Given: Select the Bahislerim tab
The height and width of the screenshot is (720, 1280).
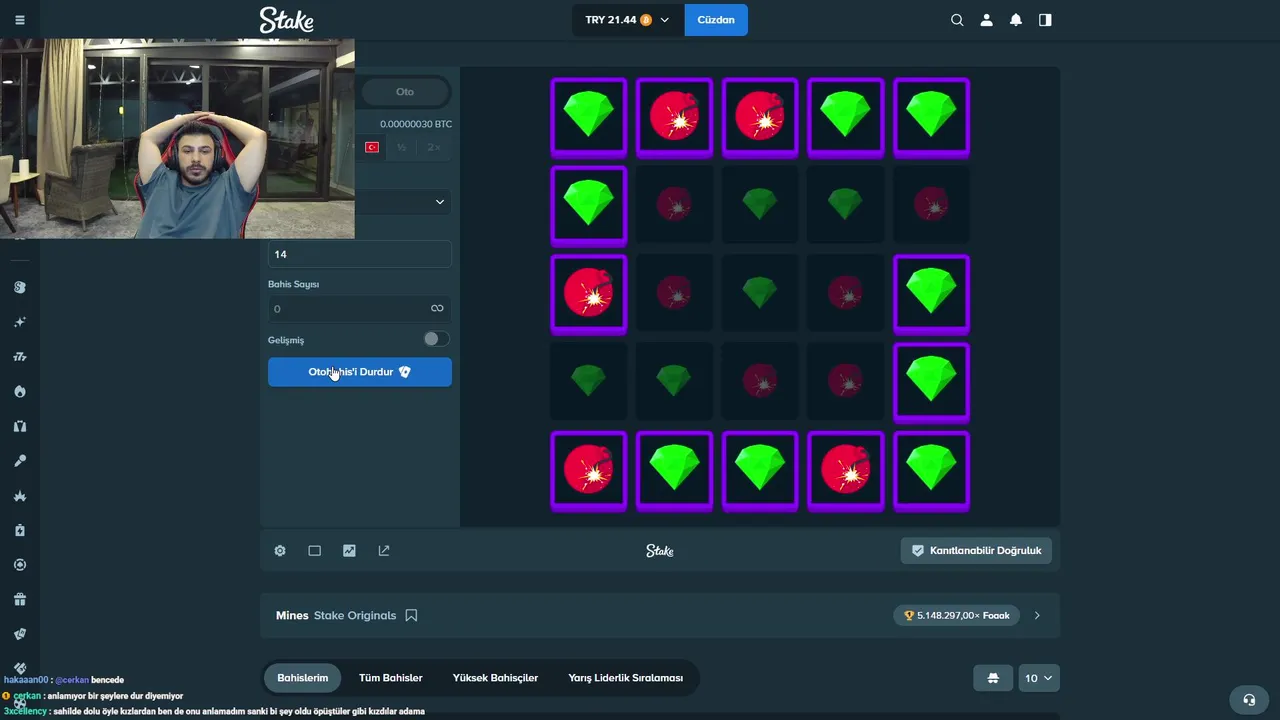Looking at the screenshot, I should (302, 678).
